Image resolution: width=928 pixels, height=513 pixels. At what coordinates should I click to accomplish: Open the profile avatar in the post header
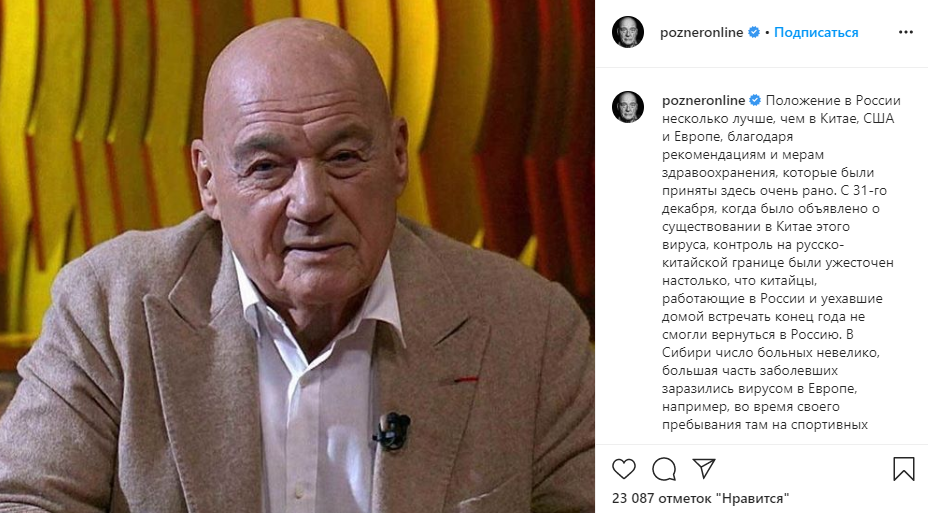coord(628,32)
